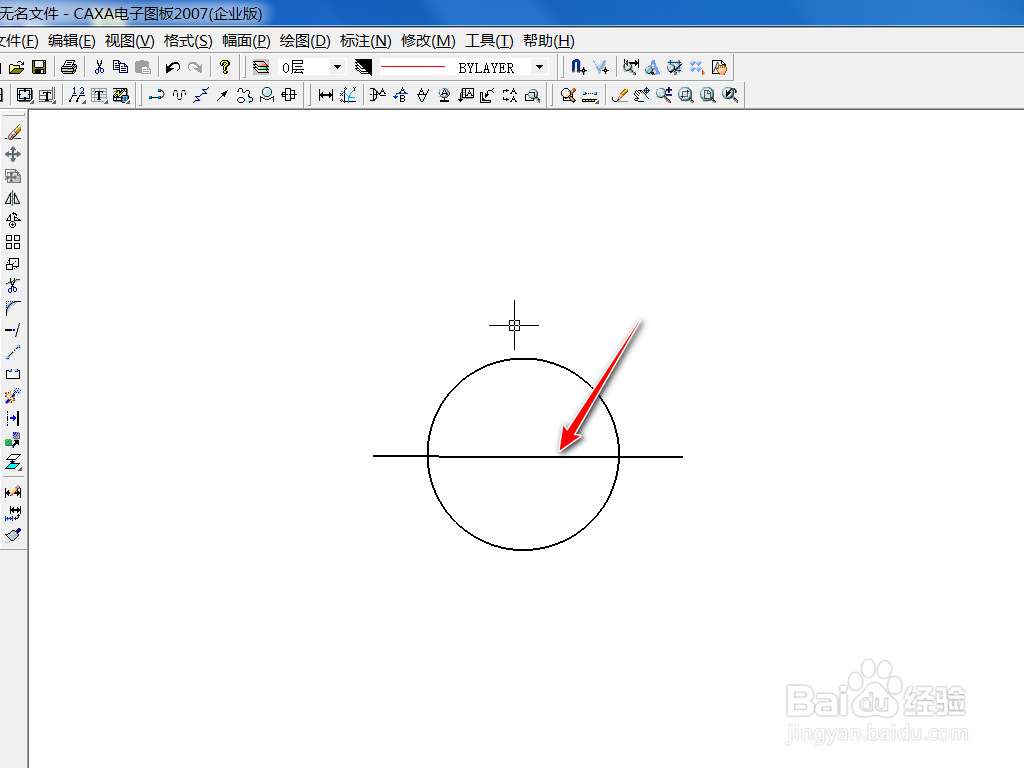Click the Paste clipboard icon
Viewport: 1024px width, 768px height.
point(142,67)
